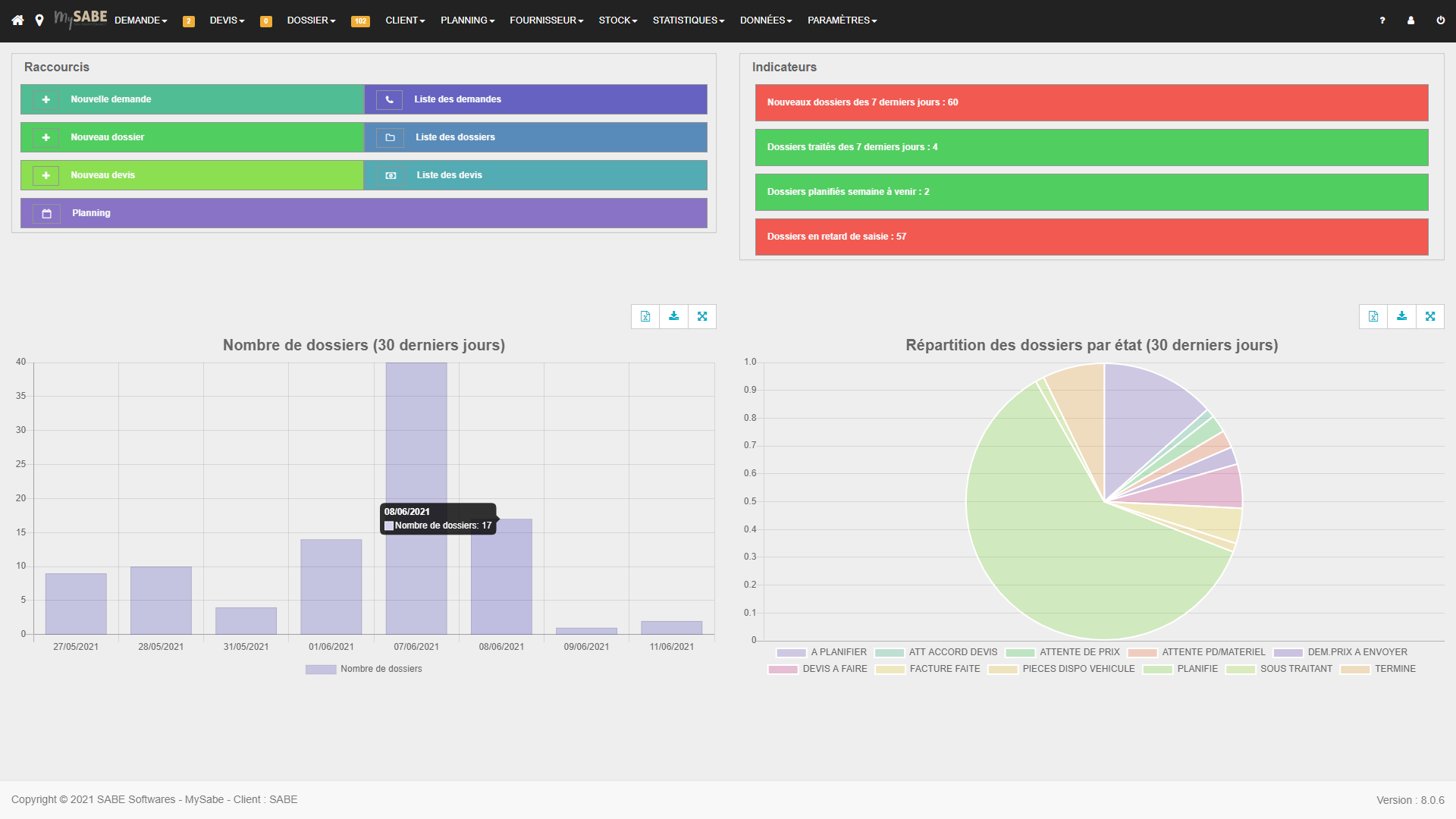Toggle fullscreen on the pie chart
Viewport: 1456px width, 819px height.
1430,316
